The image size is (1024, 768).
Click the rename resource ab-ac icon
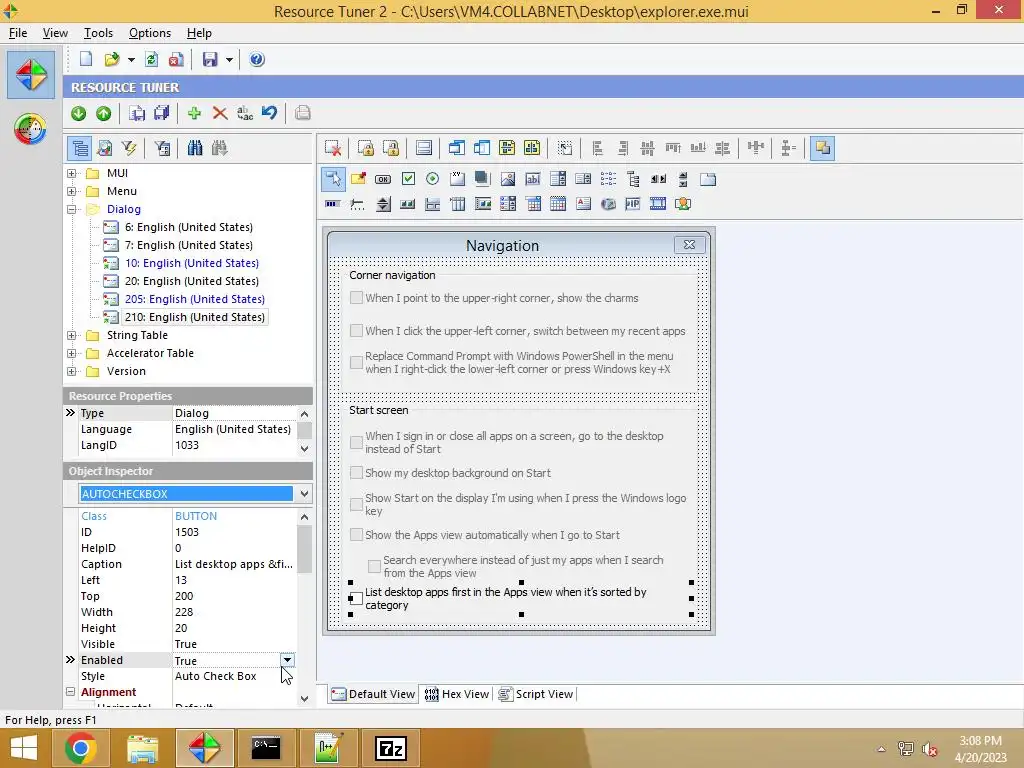click(245, 113)
